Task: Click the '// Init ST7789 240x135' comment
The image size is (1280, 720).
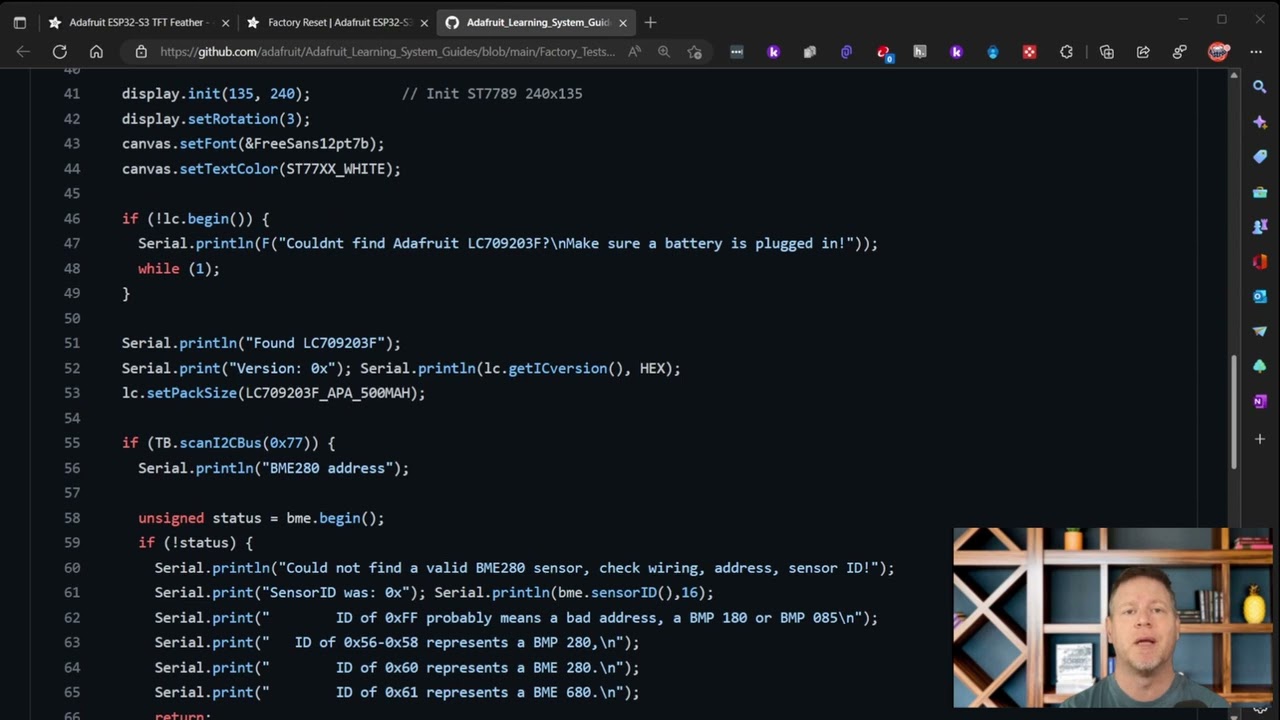Action: point(492,94)
